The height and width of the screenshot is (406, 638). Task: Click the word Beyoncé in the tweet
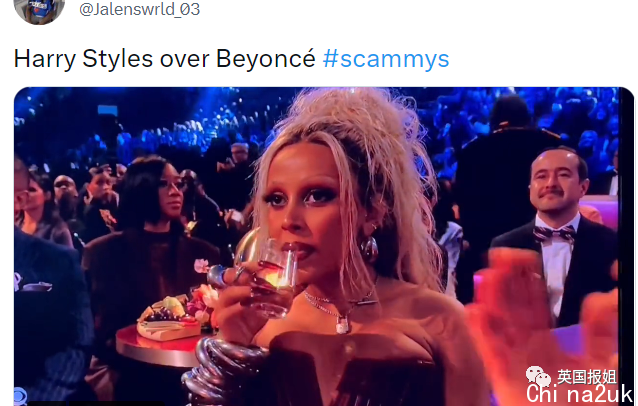266,59
